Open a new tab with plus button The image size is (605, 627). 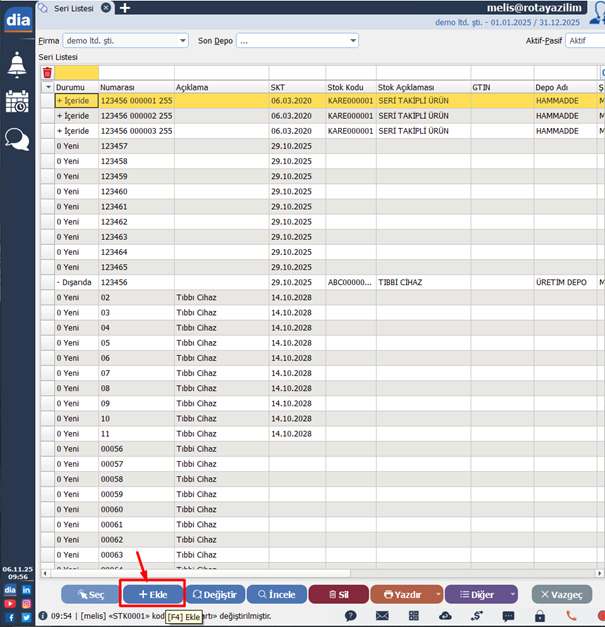tap(125, 8)
